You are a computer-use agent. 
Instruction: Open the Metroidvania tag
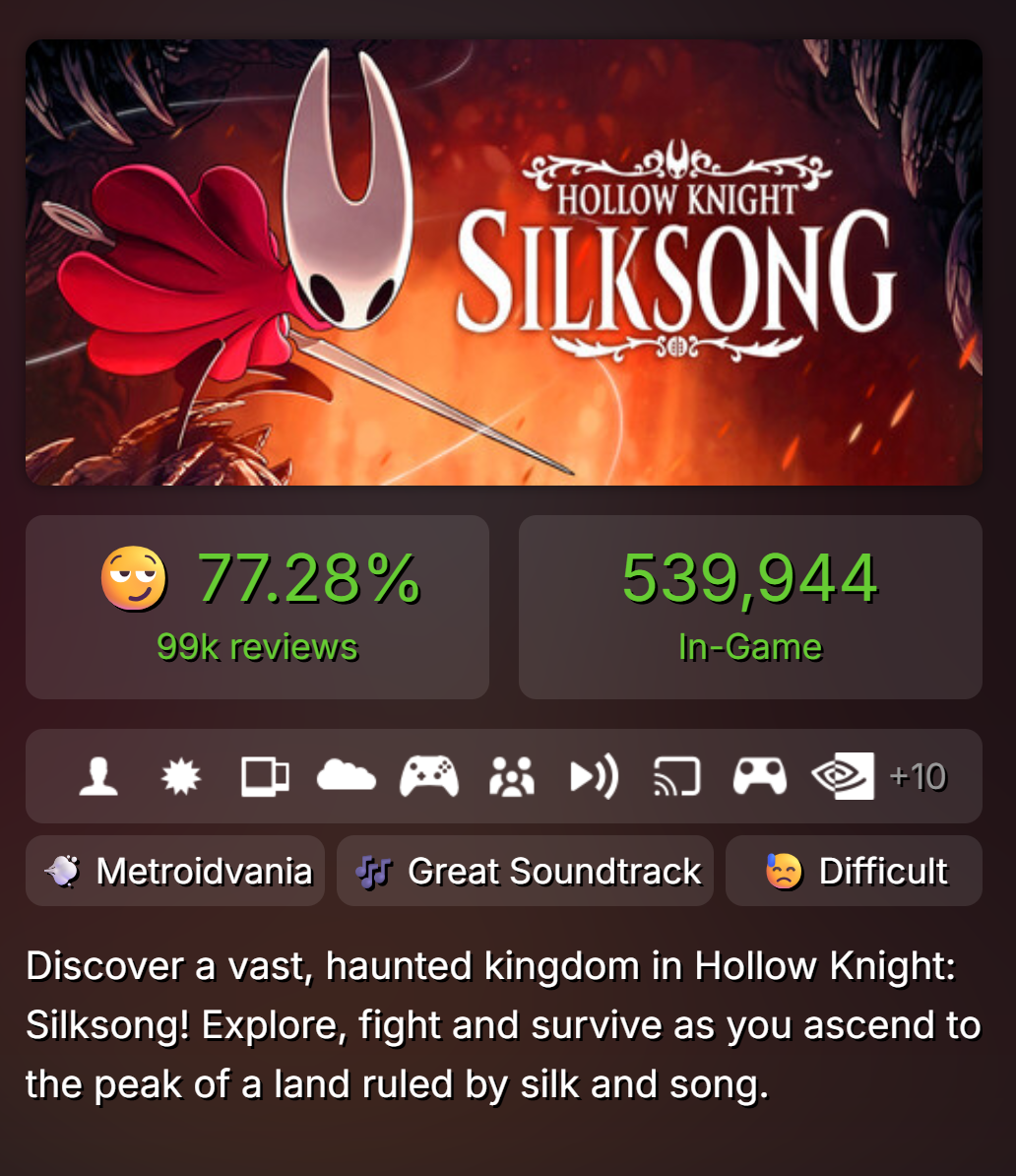tap(175, 871)
